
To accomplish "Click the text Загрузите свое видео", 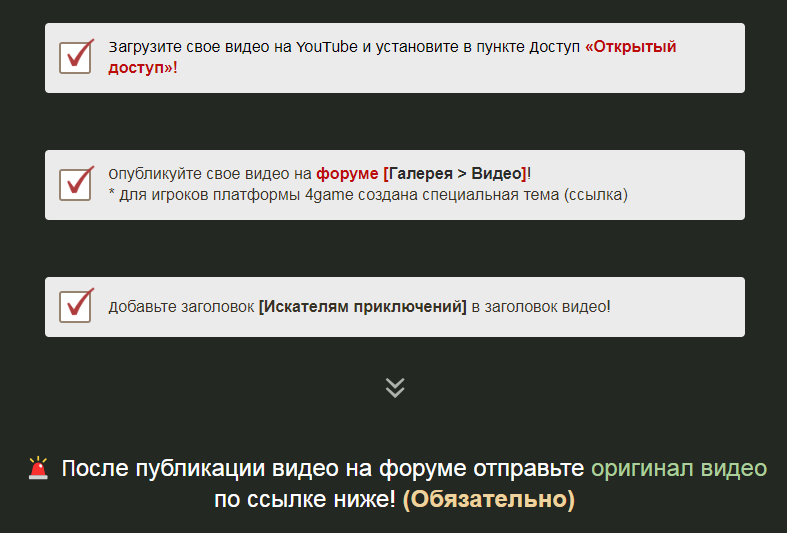I will pos(189,47).
